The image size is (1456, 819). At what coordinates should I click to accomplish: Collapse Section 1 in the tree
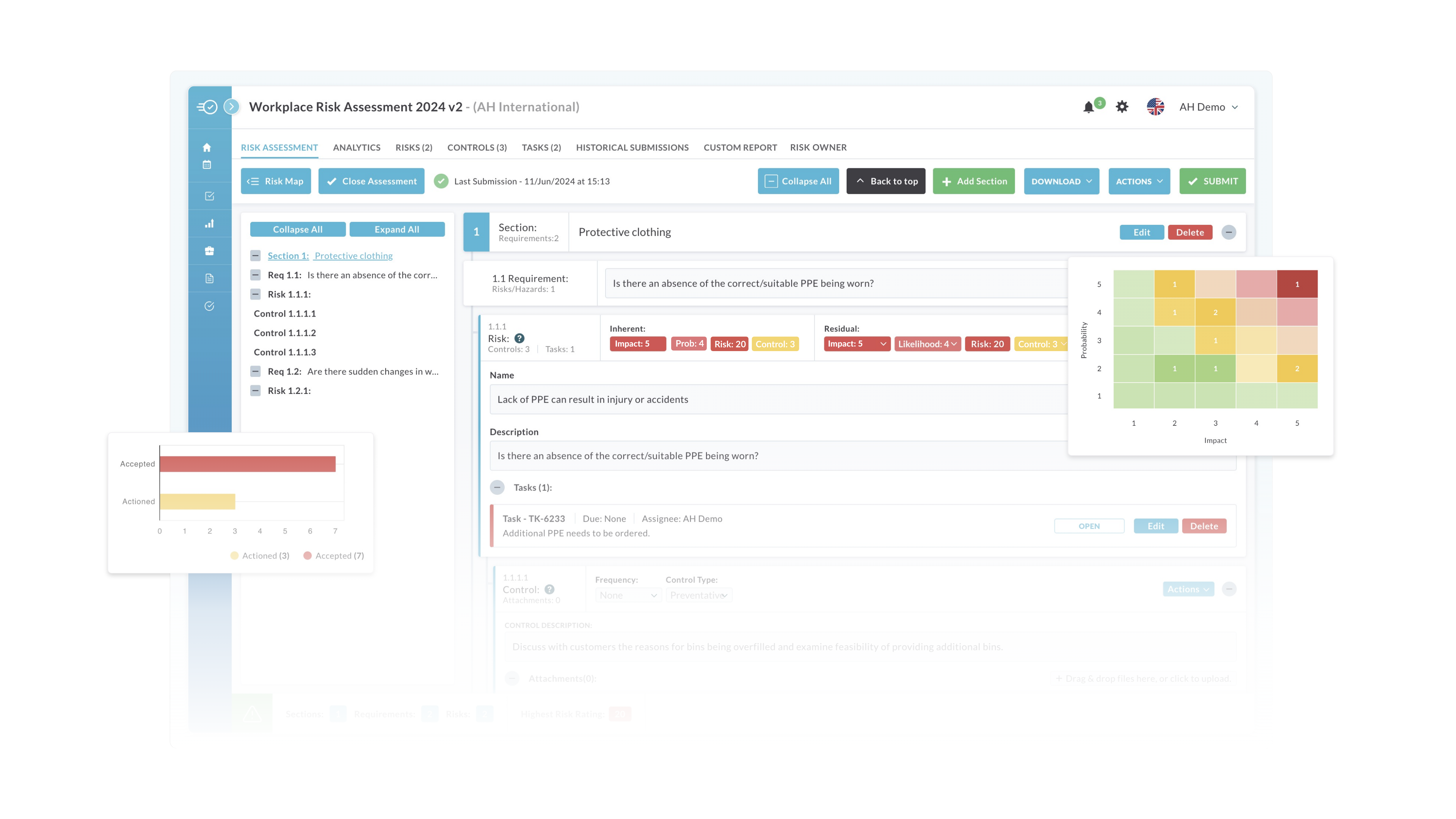point(256,256)
